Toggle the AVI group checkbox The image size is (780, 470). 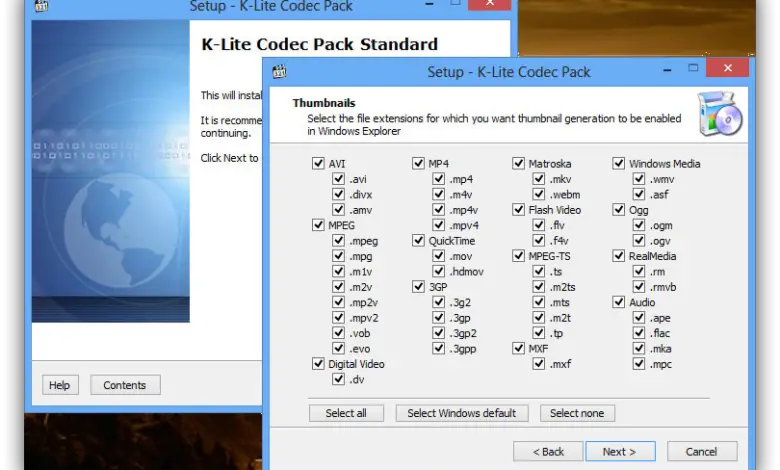tap(318, 163)
